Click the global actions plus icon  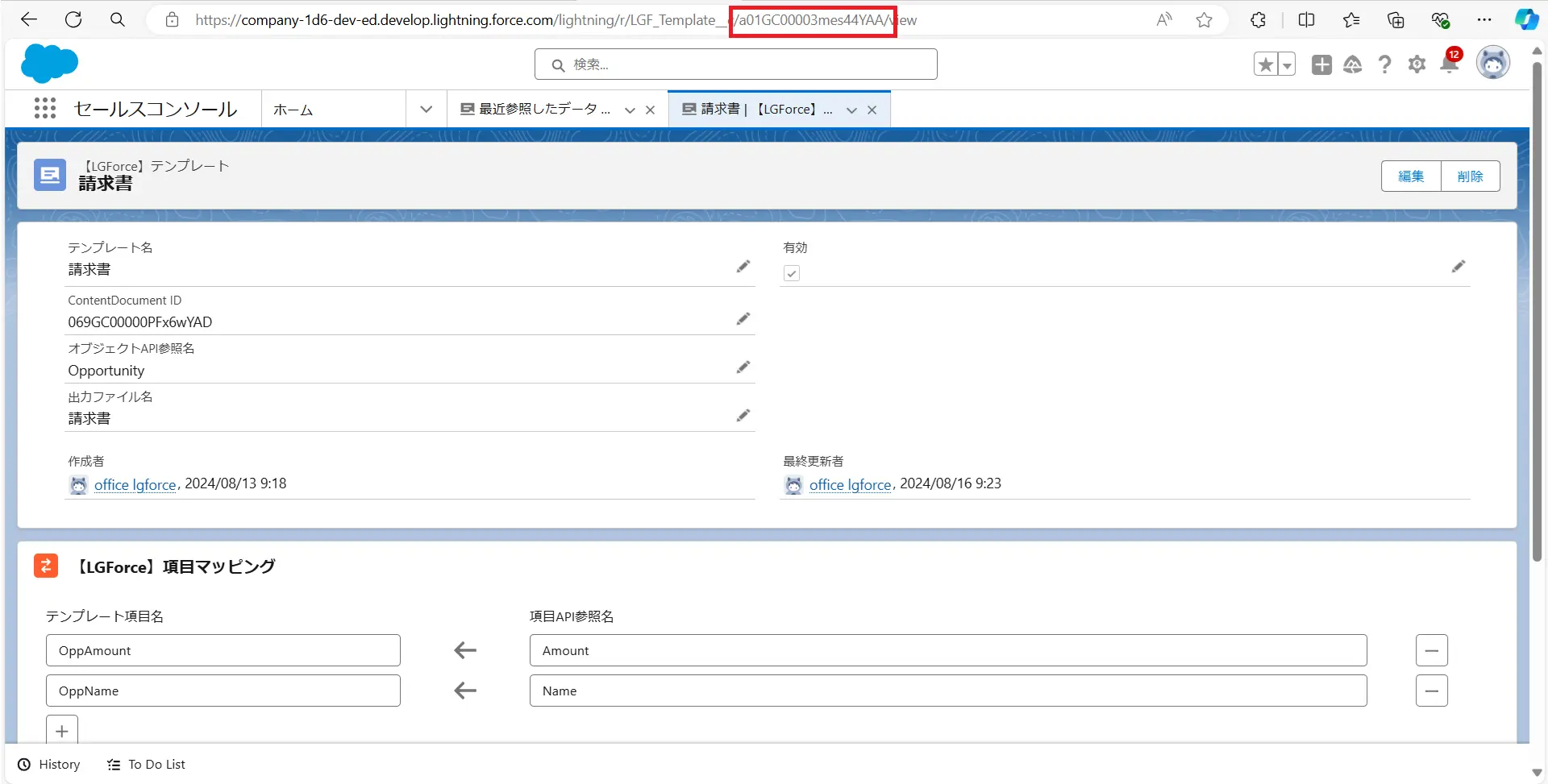pyautogui.click(x=1321, y=64)
